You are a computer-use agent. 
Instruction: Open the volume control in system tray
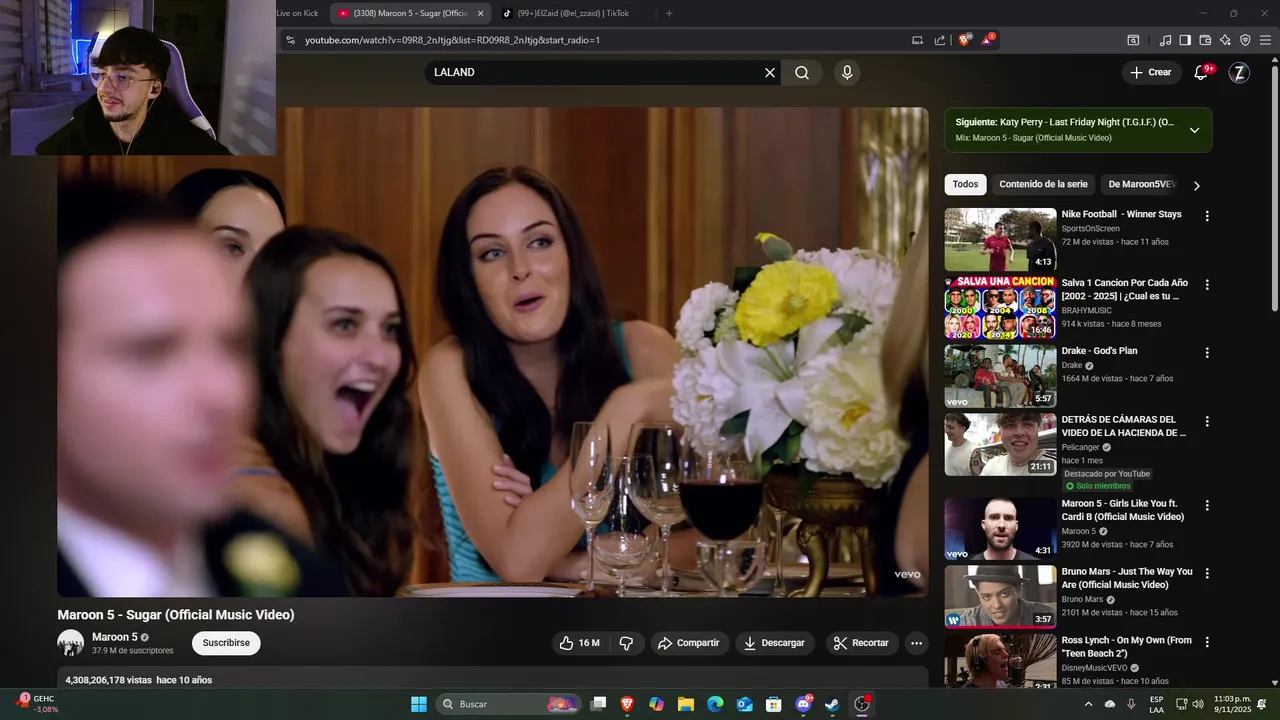click(1198, 704)
